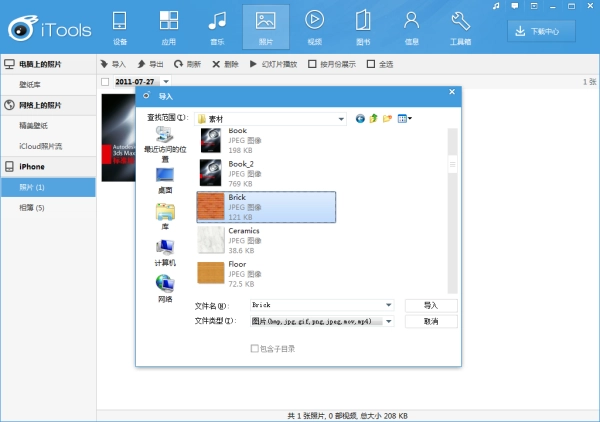Click the back arrow icon in dialog
This screenshot has width=600, height=422.
click(360, 119)
